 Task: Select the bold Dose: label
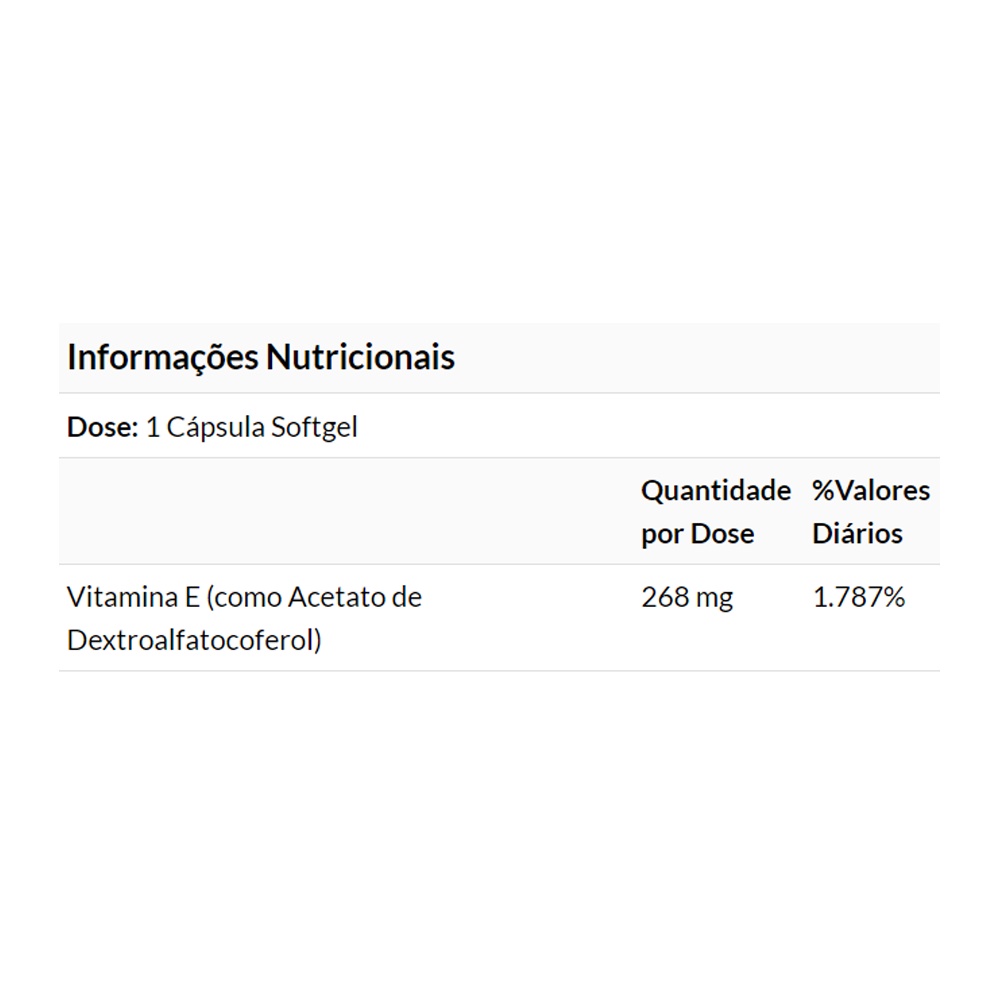(x=102, y=427)
